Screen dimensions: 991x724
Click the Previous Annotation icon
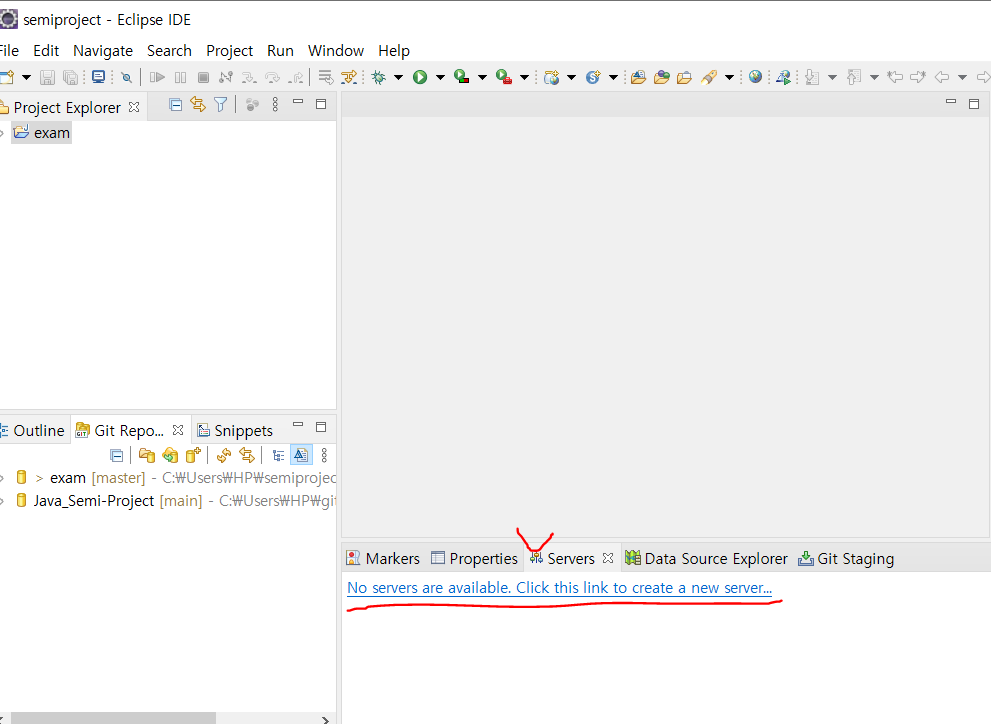(854, 77)
